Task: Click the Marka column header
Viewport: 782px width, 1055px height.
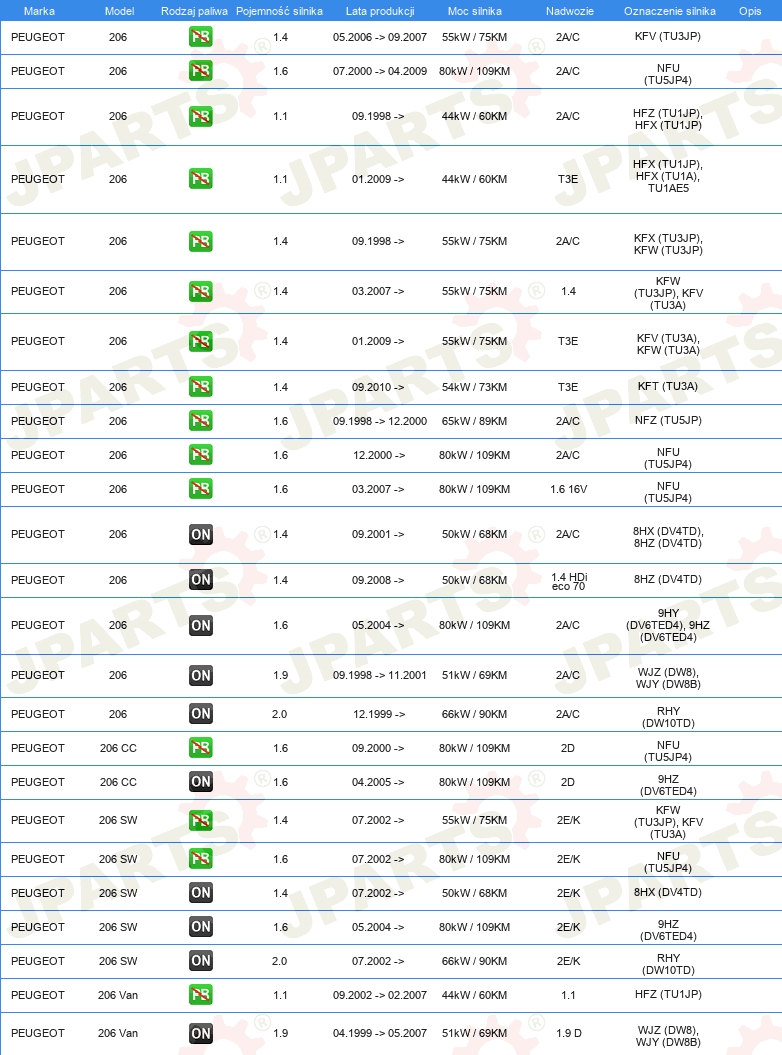Action: click(39, 11)
